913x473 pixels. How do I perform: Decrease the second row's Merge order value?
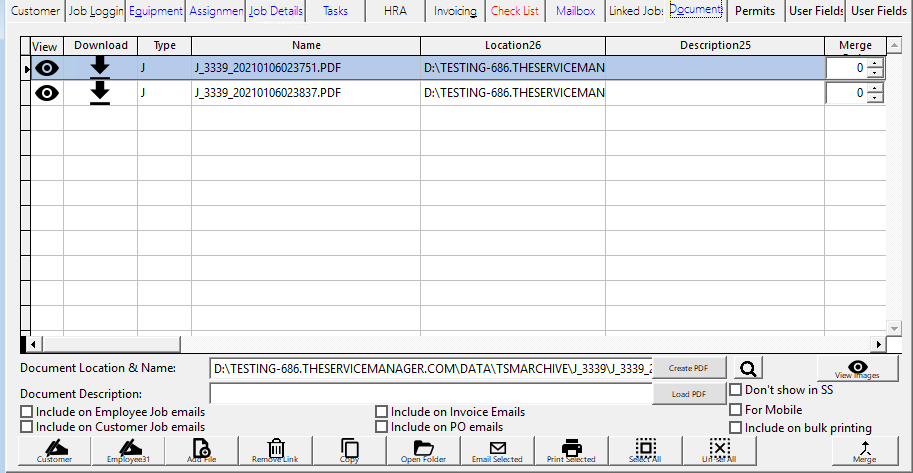[875, 98]
